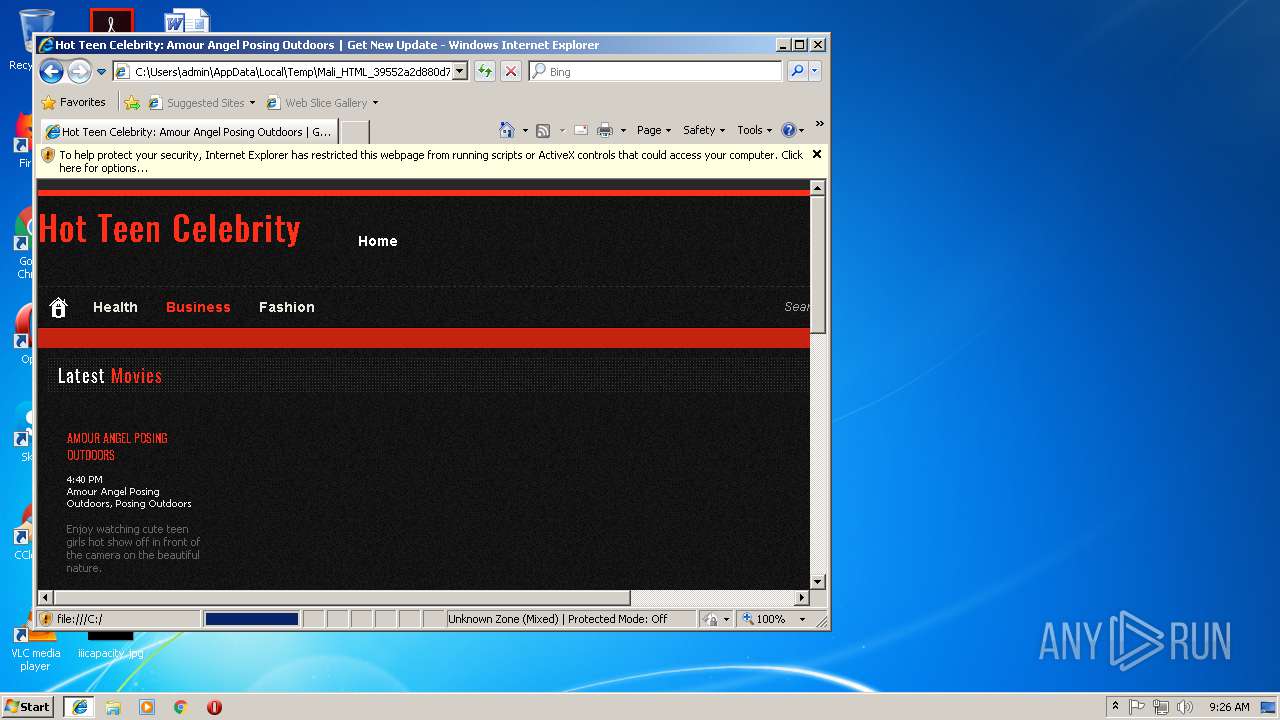Open Windows Explorer from the taskbar
The image size is (1280, 720).
tap(113, 707)
